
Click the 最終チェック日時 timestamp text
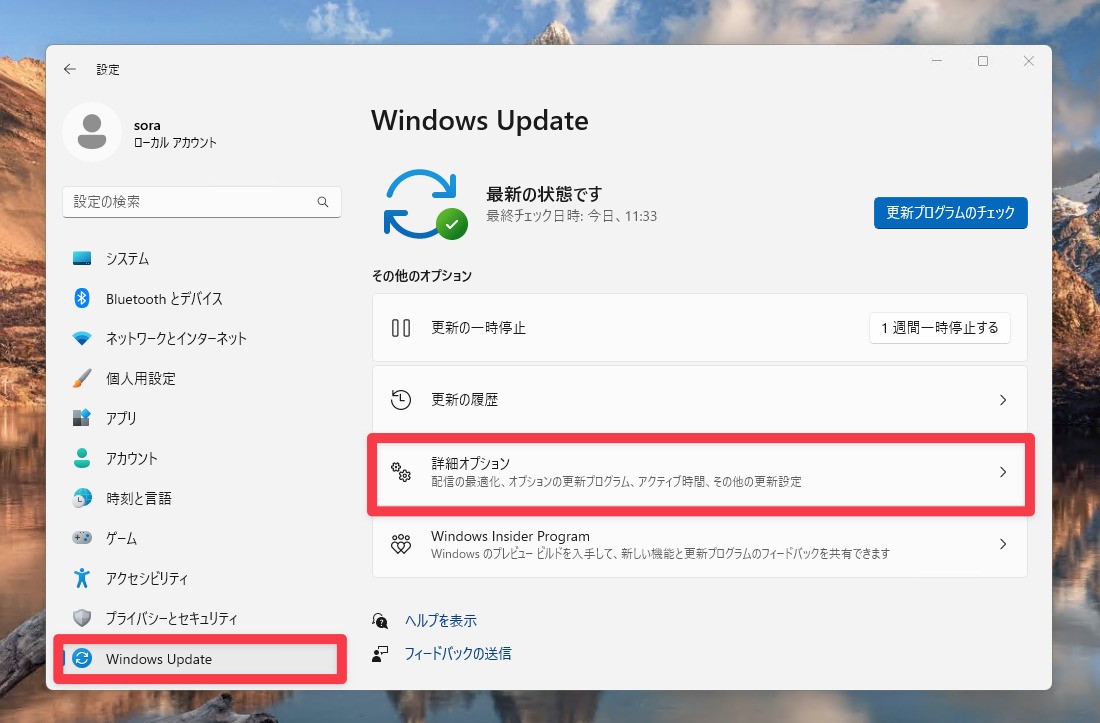click(x=572, y=216)
